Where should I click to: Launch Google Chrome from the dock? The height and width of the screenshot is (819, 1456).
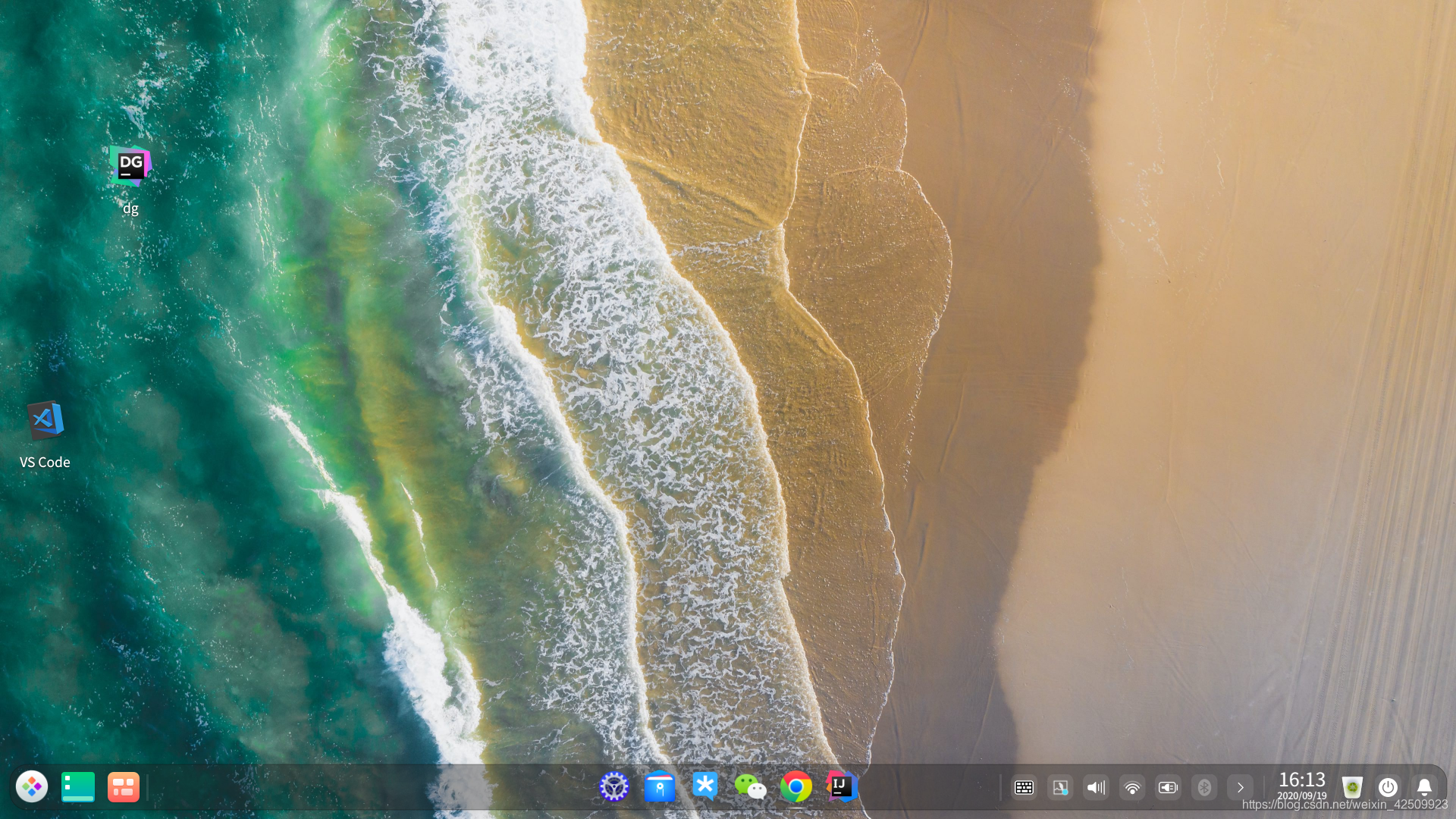point(796,787)
